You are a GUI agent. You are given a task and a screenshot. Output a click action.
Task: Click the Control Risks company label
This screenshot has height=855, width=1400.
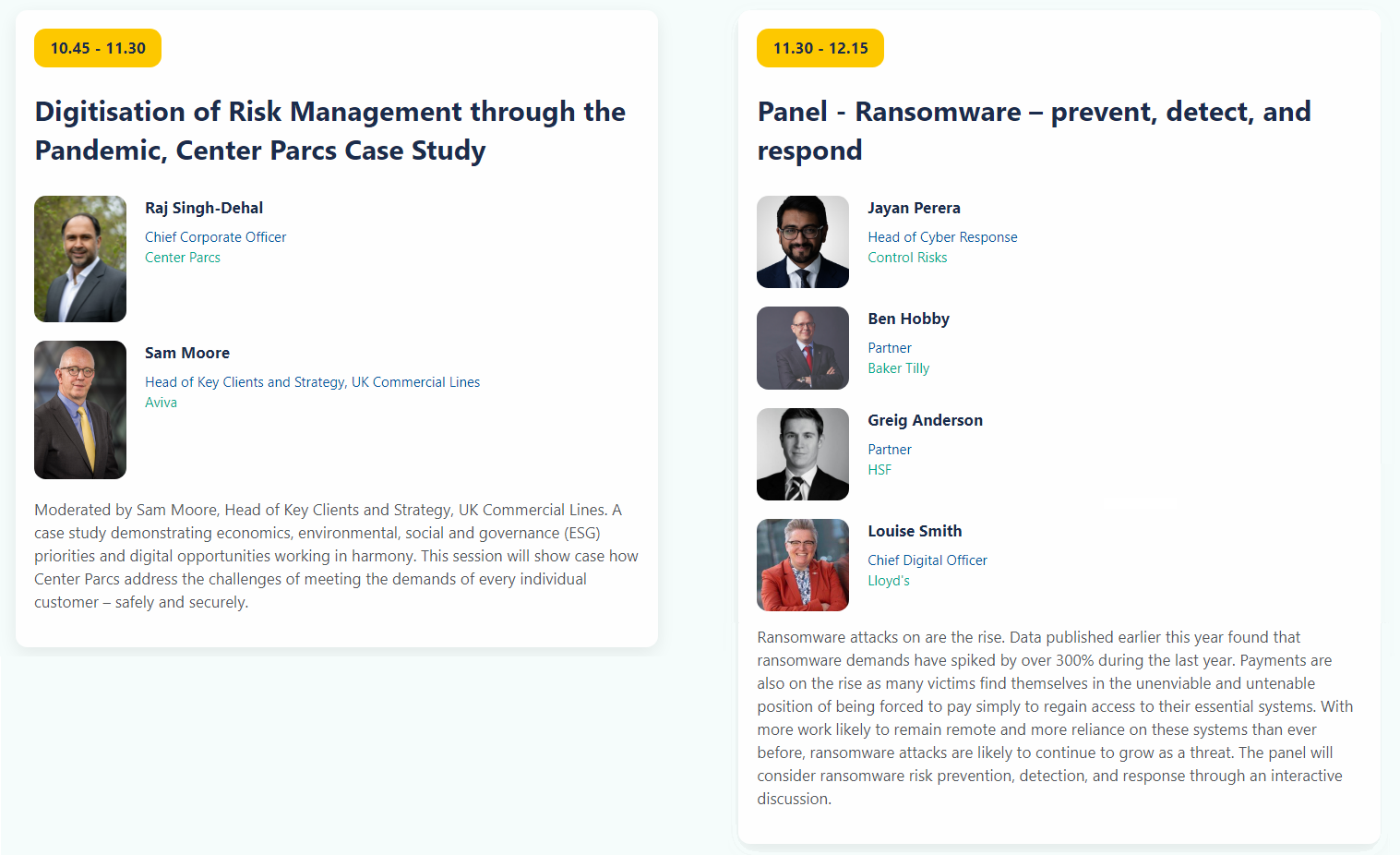907,258
